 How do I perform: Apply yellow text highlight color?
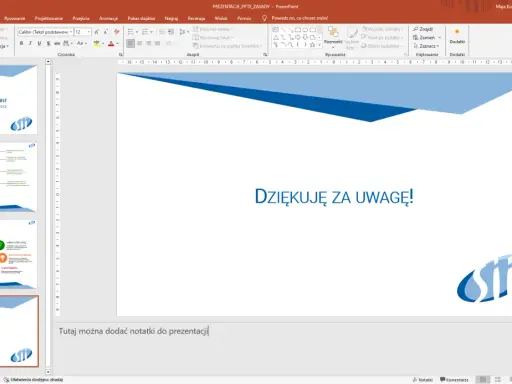coord(96,43)
